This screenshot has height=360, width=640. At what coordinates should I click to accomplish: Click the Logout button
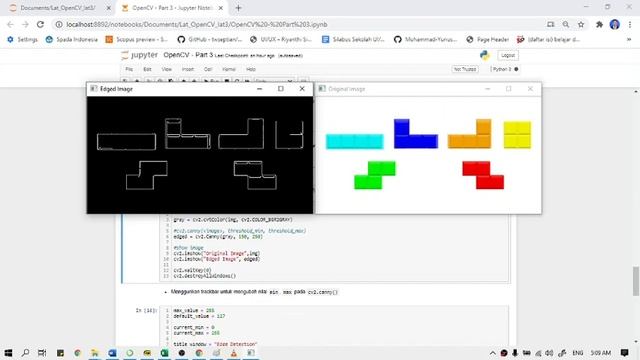pos(508,55)
